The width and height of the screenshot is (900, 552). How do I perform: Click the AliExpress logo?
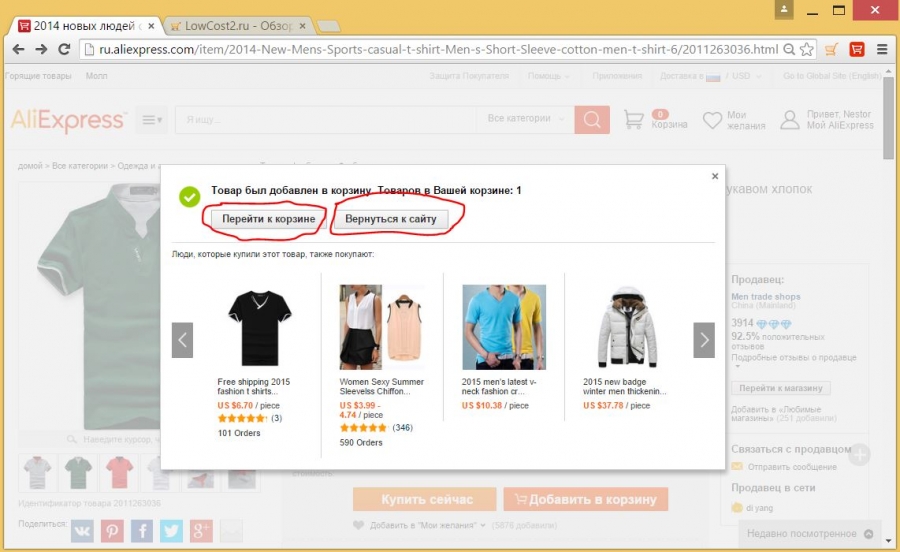pos(68,120)
